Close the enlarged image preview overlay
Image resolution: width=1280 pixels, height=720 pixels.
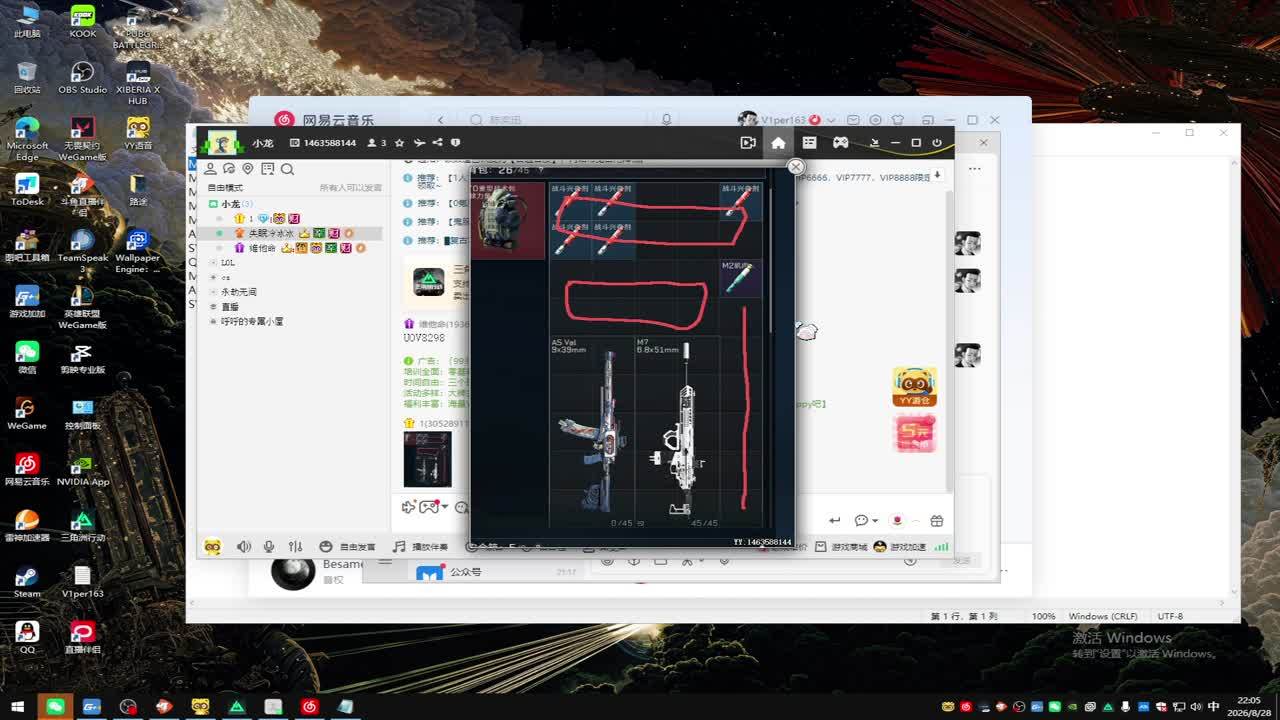796,167
